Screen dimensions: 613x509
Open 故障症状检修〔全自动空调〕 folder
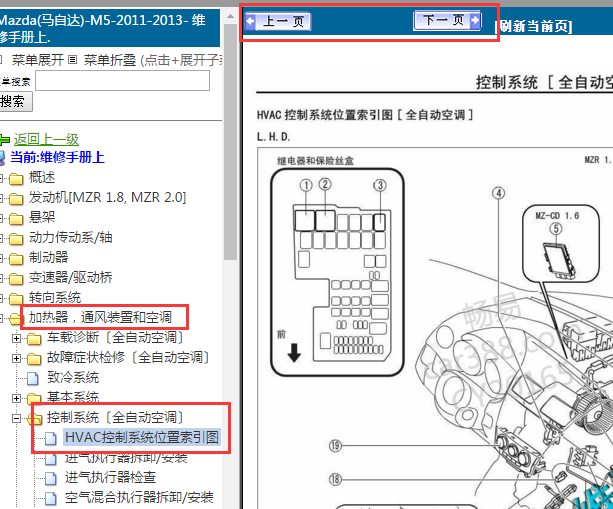128,357
